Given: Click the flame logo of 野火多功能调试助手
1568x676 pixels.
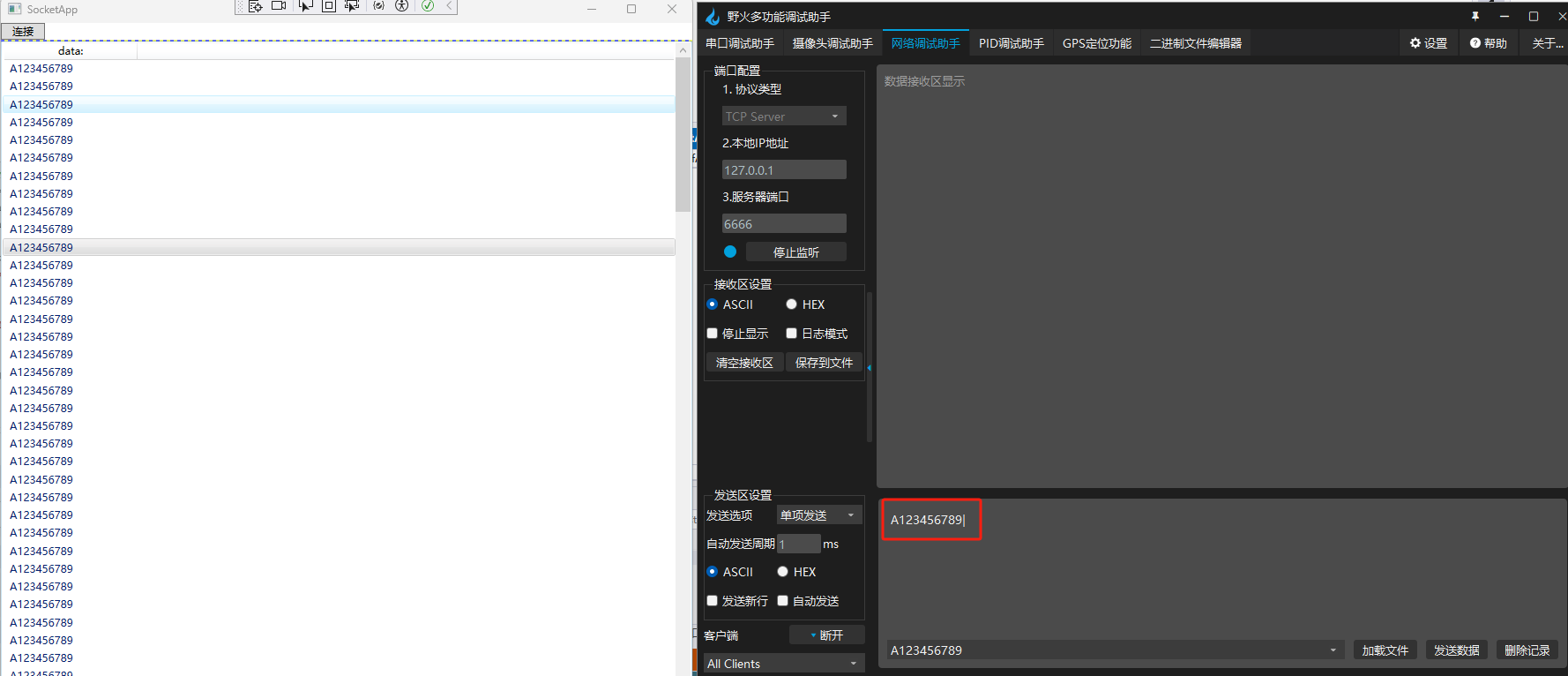Looking at the screenshot, I should point(713,17).
